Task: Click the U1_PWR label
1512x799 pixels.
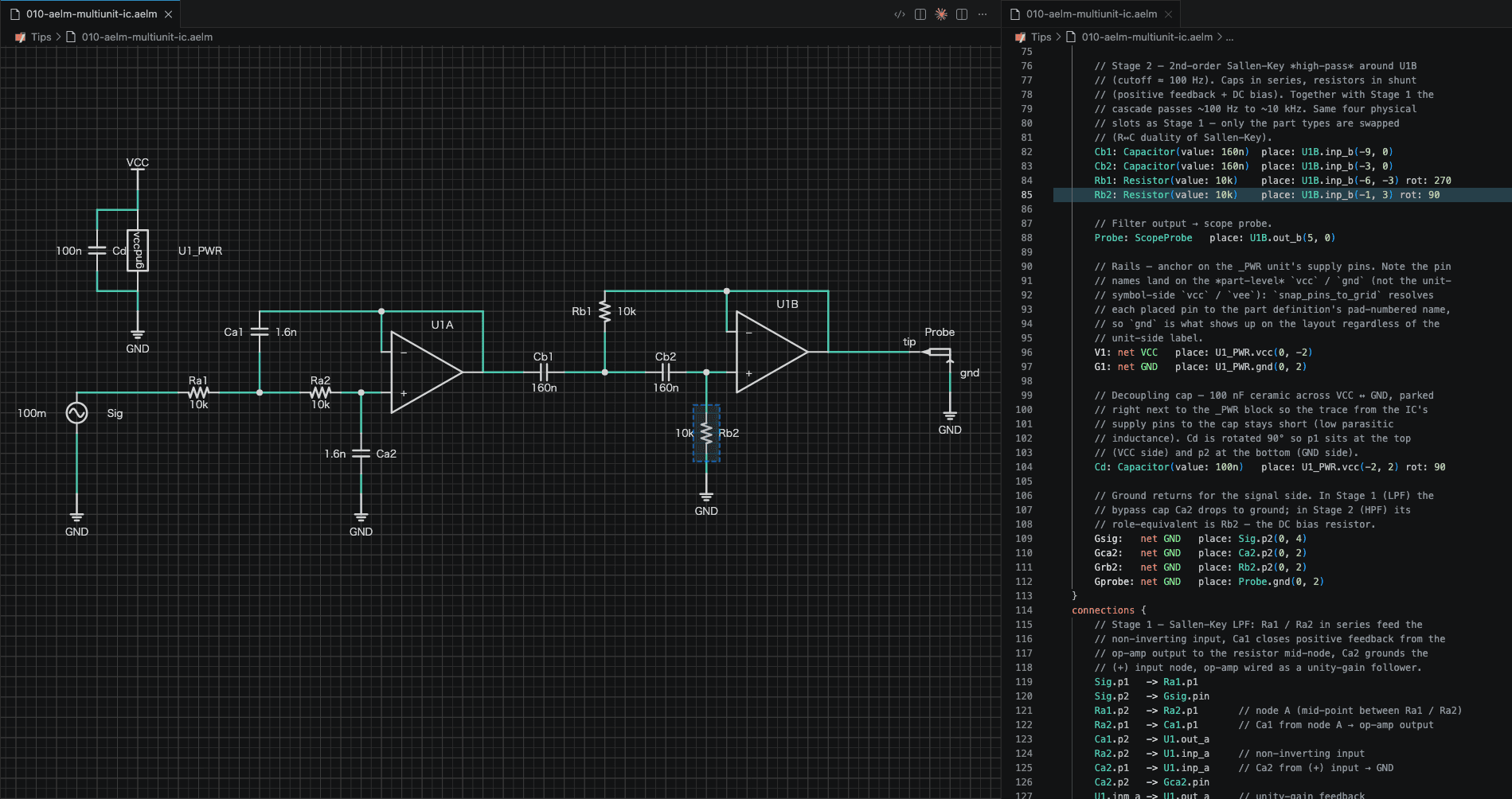Action: 200,251
